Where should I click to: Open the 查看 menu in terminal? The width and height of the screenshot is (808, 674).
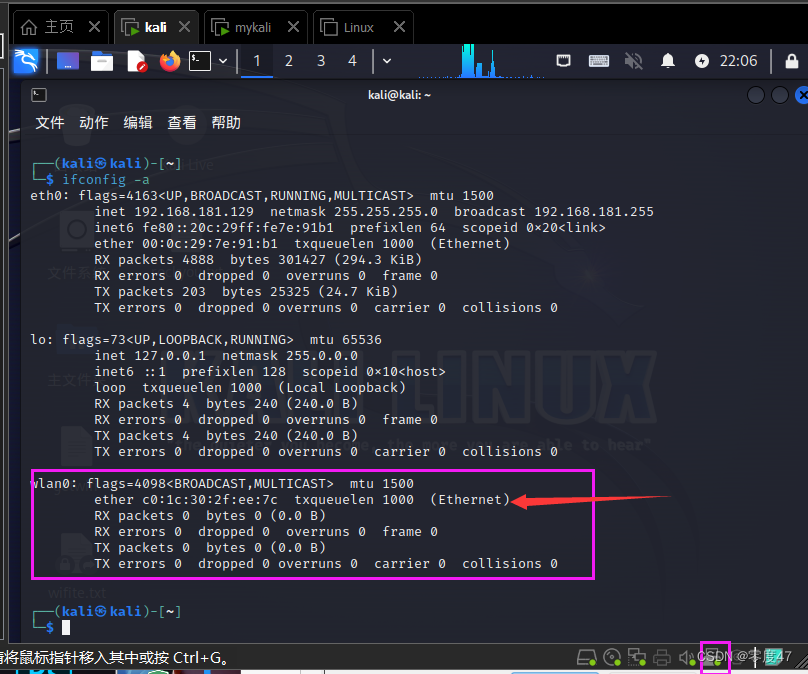[182, 123]
